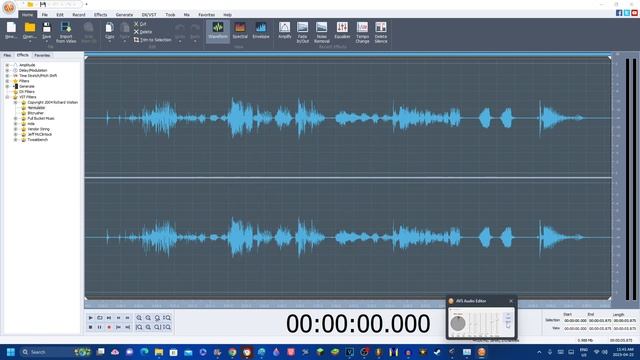Open the Delete Silence effect

380,32
